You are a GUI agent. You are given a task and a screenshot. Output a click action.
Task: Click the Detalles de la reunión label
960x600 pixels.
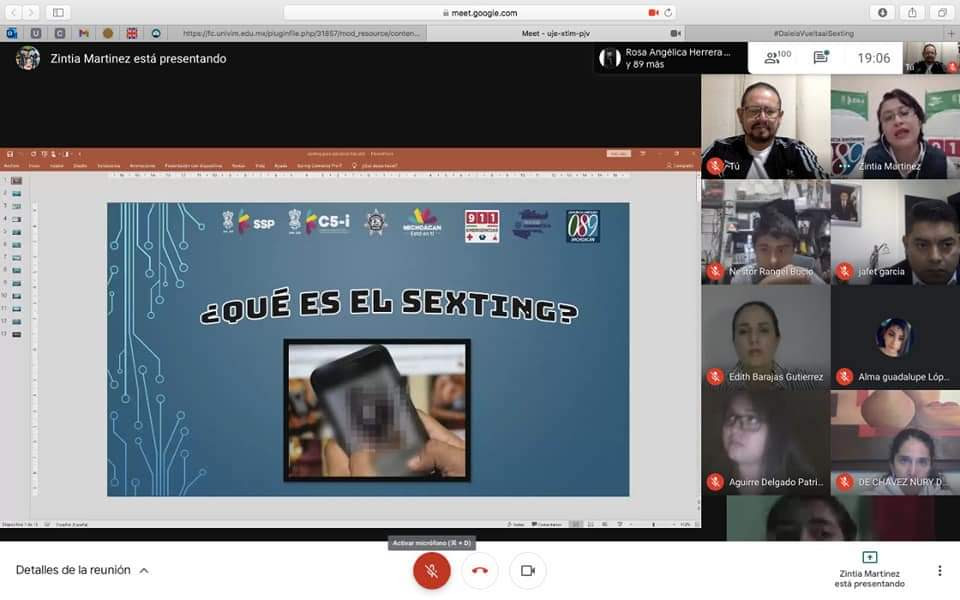(x=73, y=570)
